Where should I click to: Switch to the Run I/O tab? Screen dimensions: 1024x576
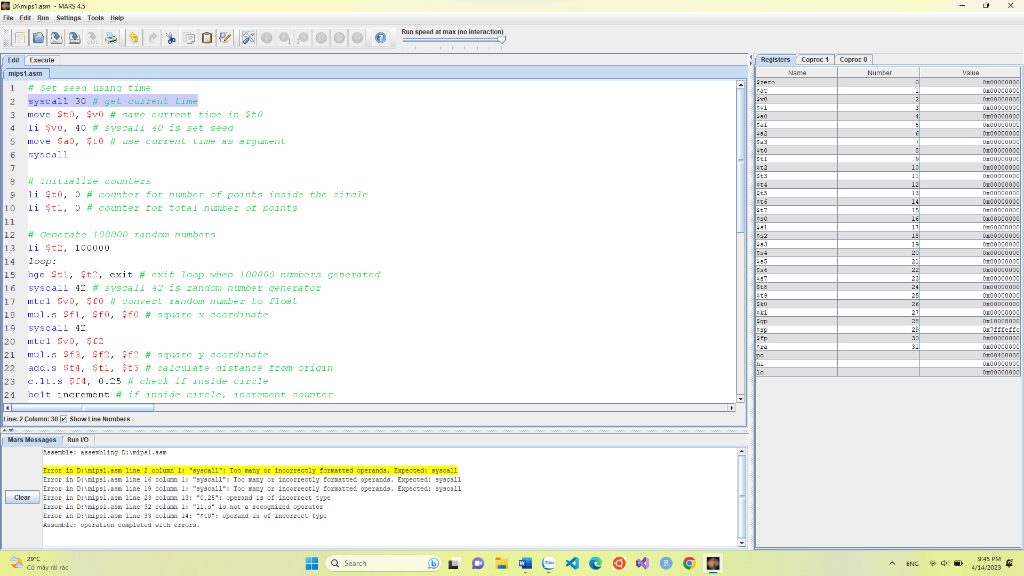tap(78, 440)
